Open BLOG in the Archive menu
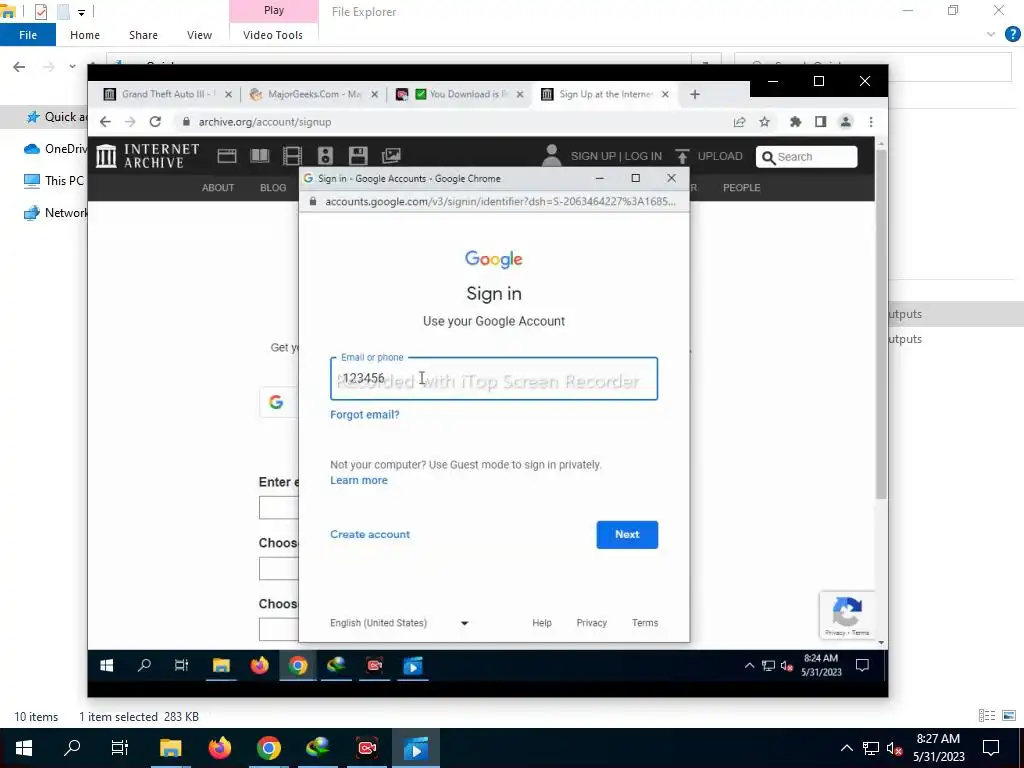 tap(273, 187)
